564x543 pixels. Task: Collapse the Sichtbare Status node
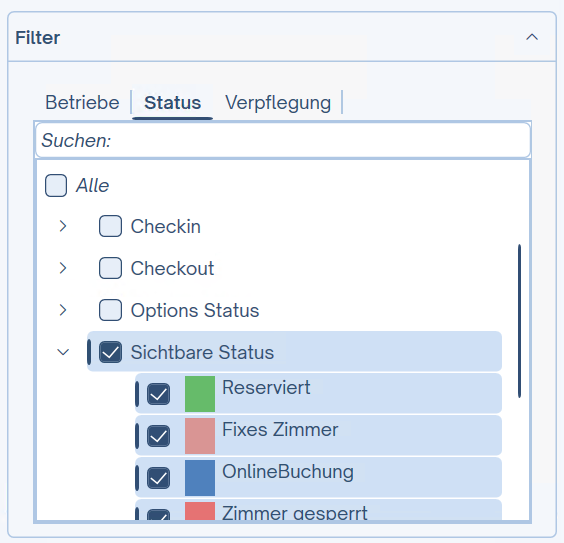pyautogui.click(x=63, y=352)
